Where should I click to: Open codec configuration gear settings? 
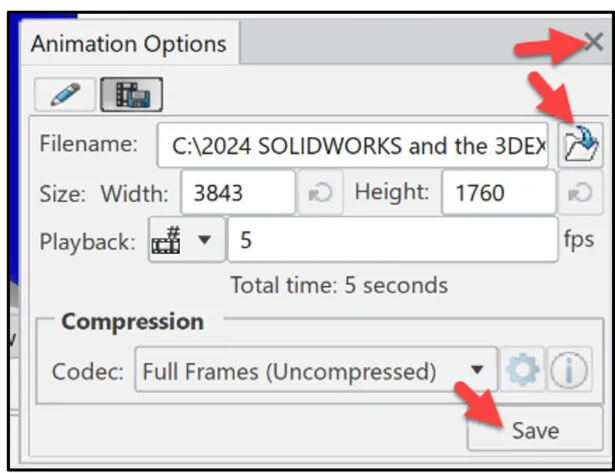point(522,371)
